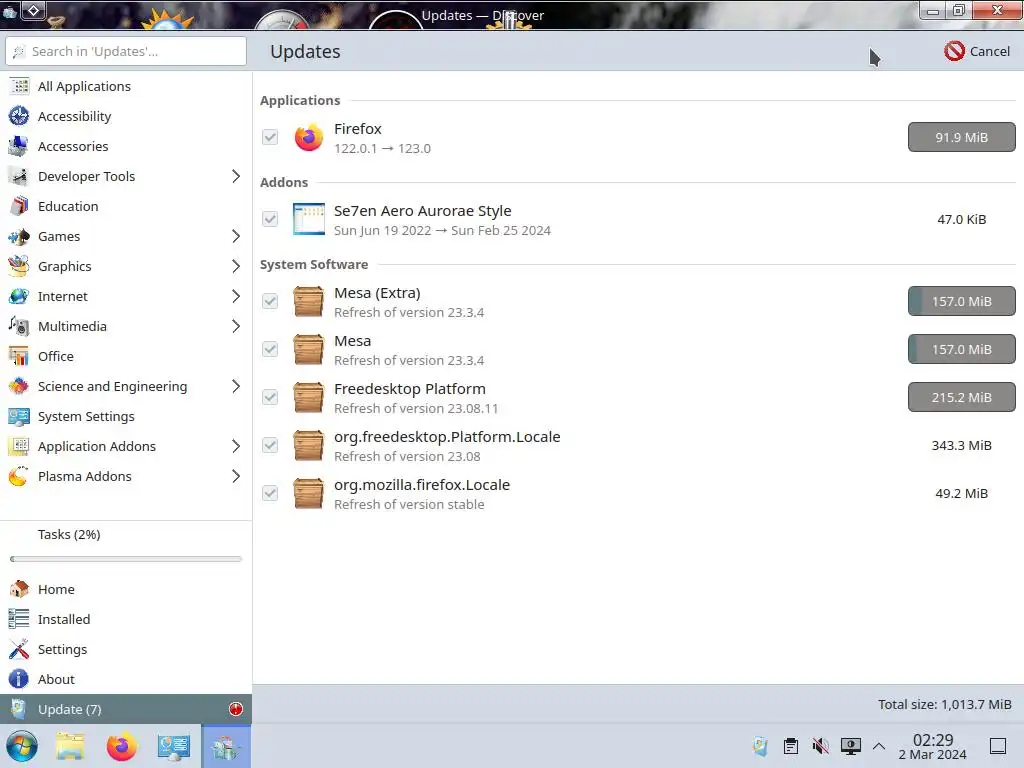1024x768 pixels.
Task: Click the Accessories category icon
Action: tap(19, 146)
